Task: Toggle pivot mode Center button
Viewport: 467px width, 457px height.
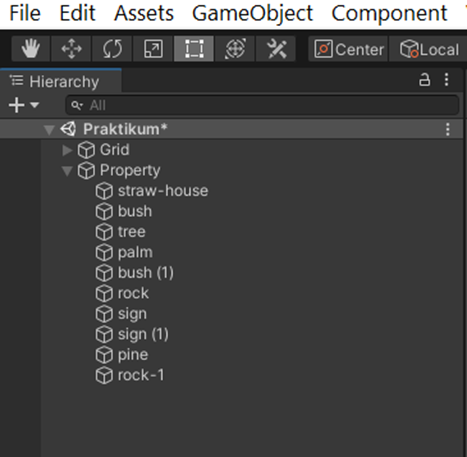Action: [x=348, y=49]
